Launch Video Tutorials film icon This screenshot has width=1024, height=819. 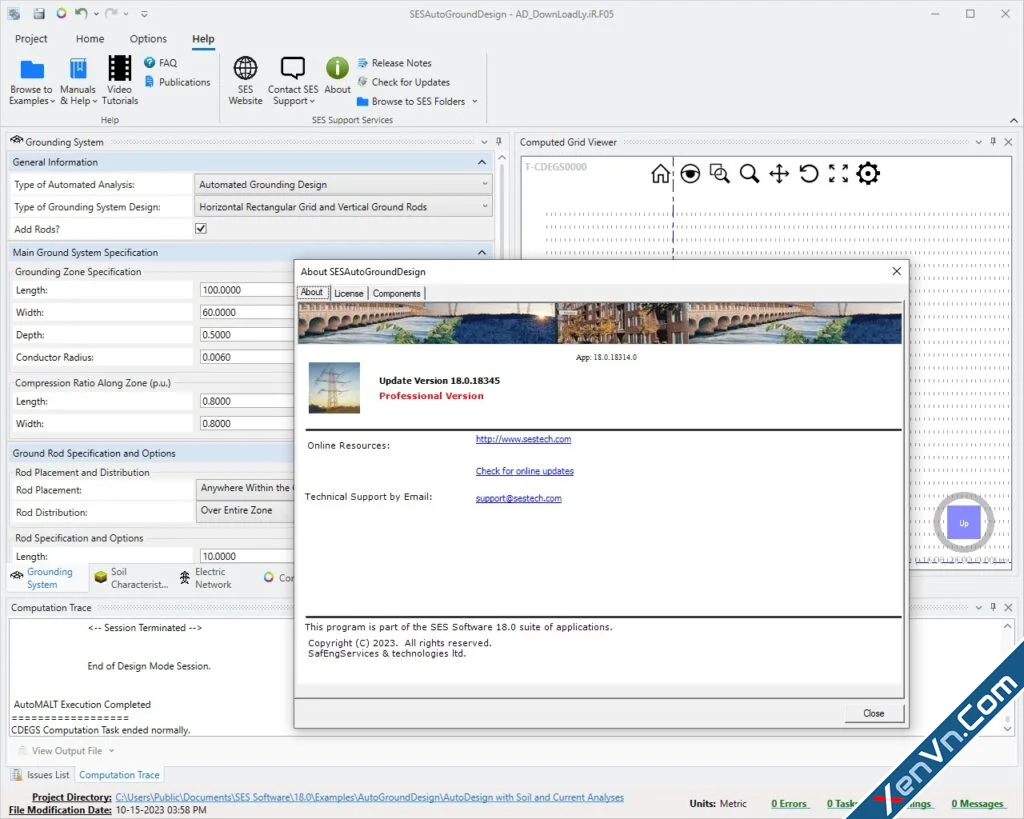pyautogui.click(x=120, y=68)
